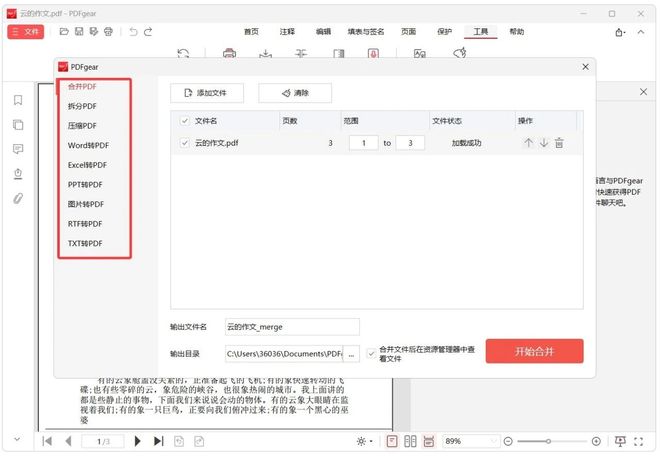The width and height of the screenshot is (660, 456).
Task: Uncheck the 云的作文.pdf row checkbox
Action: click(x=184, y=143)
